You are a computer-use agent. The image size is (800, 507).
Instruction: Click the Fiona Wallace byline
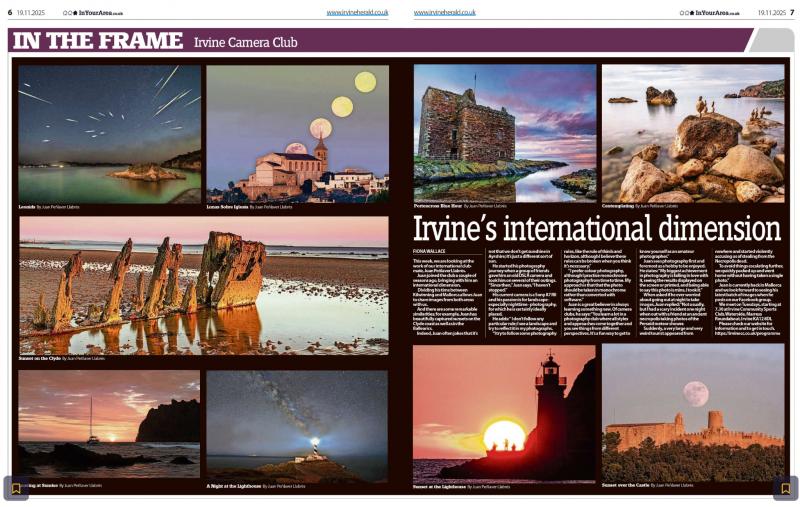pyautogui.click(x=430, y=251)
